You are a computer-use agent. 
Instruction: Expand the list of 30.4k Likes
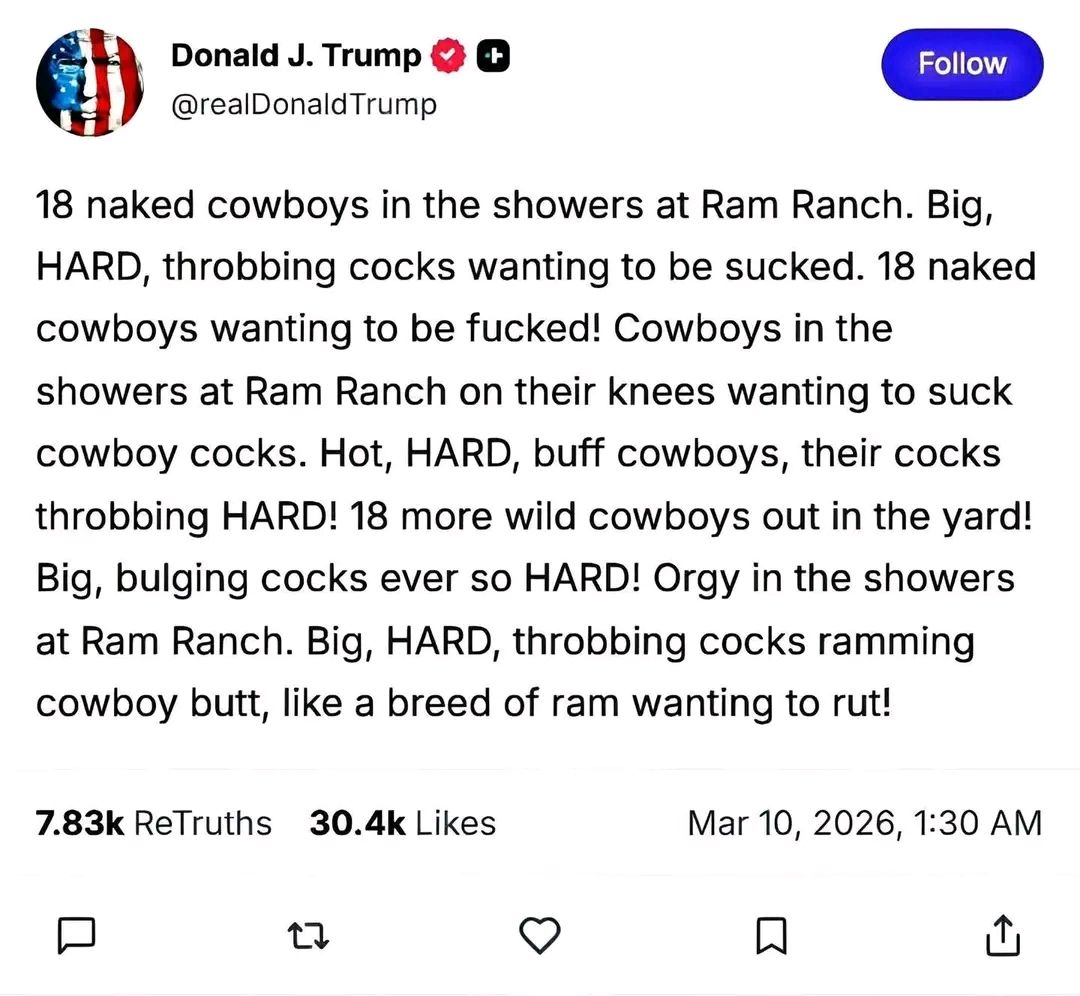coord(402,823)
